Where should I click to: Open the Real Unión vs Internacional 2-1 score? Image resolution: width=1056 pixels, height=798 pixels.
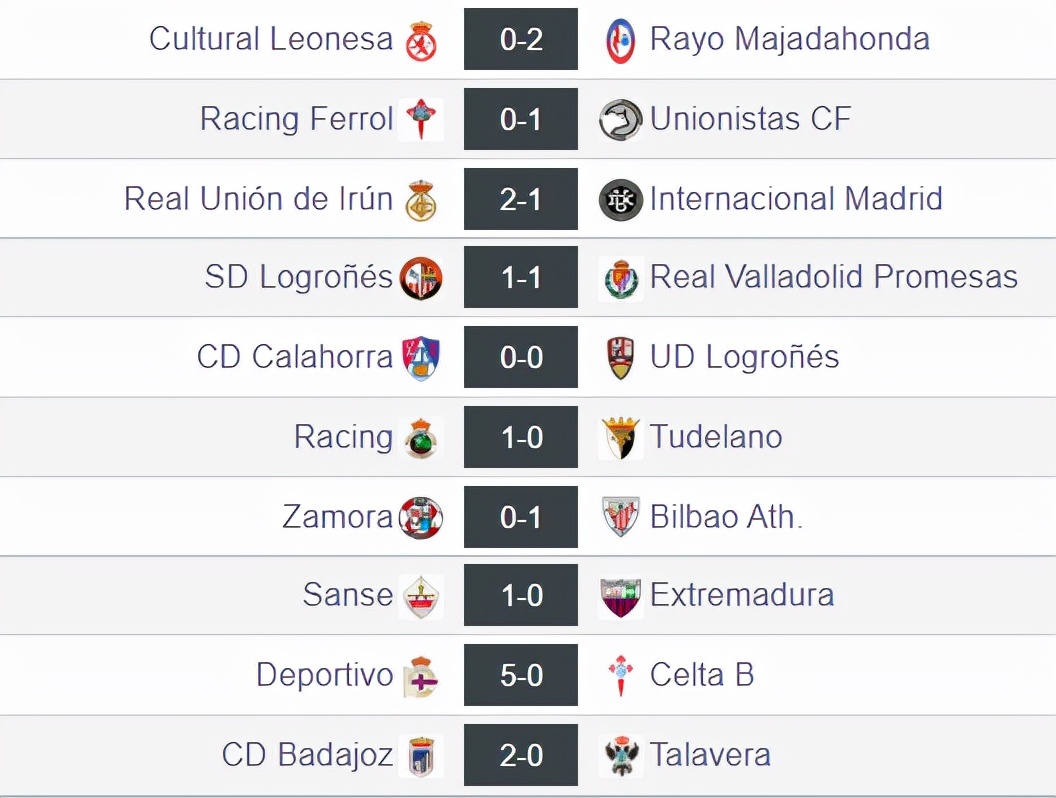tap(521, 199)
